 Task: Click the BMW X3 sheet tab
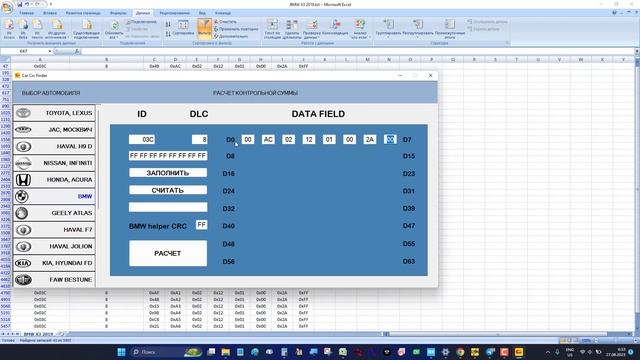(x=38, y=334)
